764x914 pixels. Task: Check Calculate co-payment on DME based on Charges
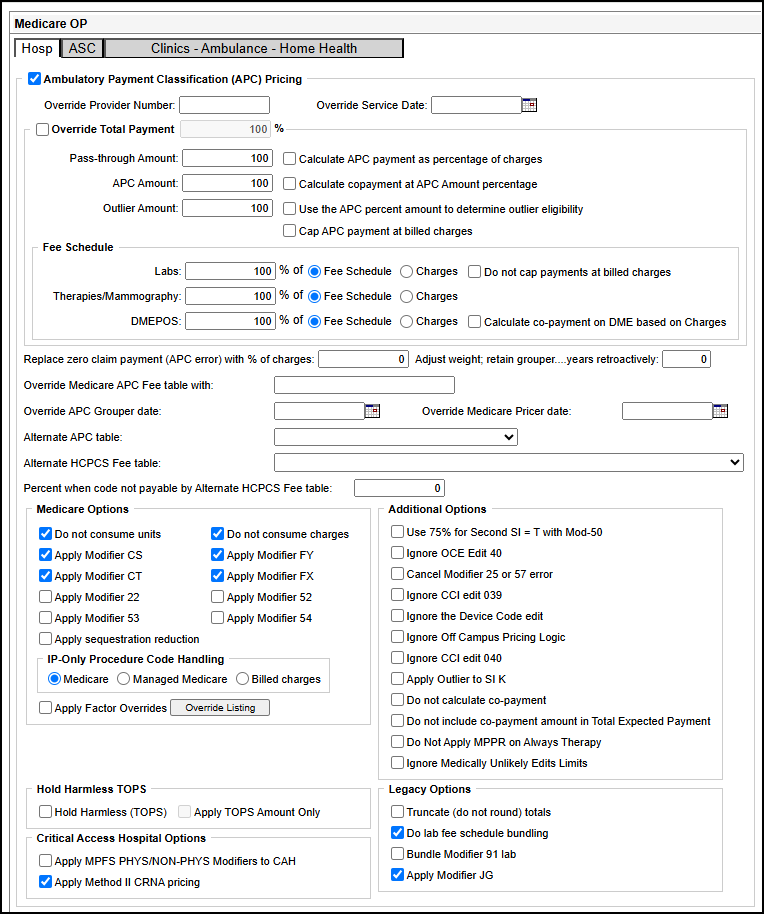click(475, 322)
